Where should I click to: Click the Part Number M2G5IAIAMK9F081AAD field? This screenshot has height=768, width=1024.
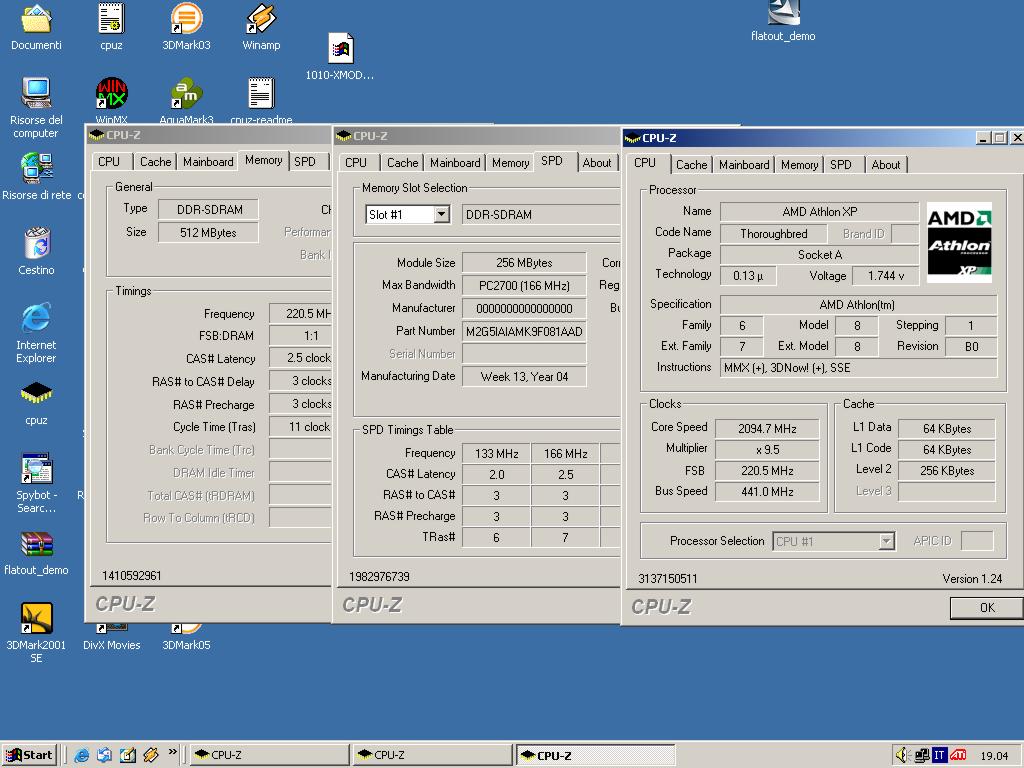(524, 331)
